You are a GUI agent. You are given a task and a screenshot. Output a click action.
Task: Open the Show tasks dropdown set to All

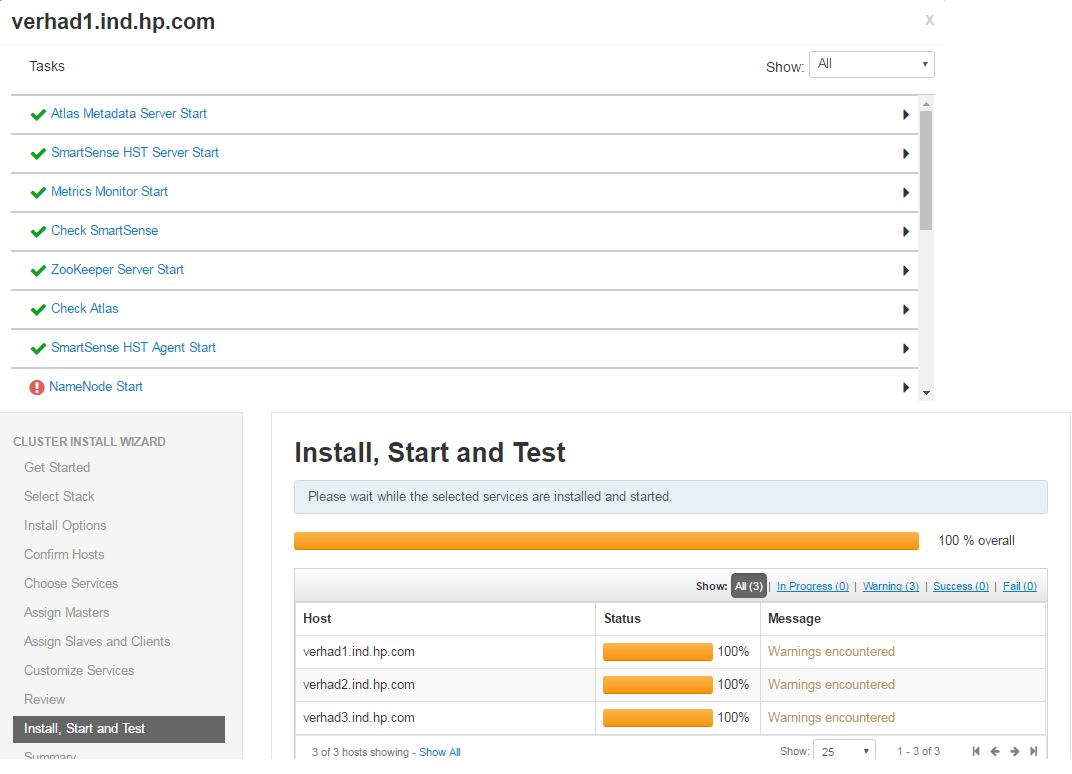coord(871,63)
